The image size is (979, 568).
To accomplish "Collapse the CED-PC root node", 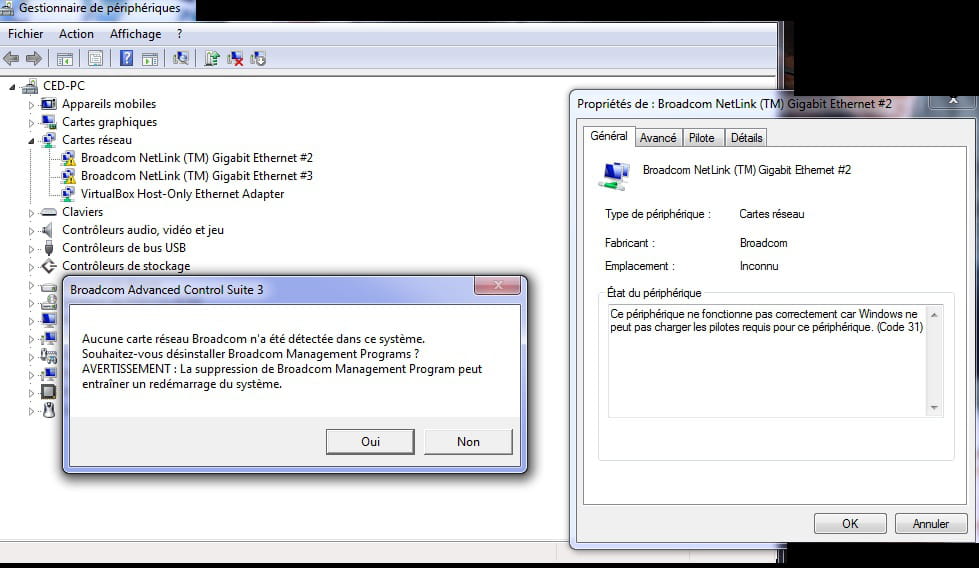I will coord(12,87).
